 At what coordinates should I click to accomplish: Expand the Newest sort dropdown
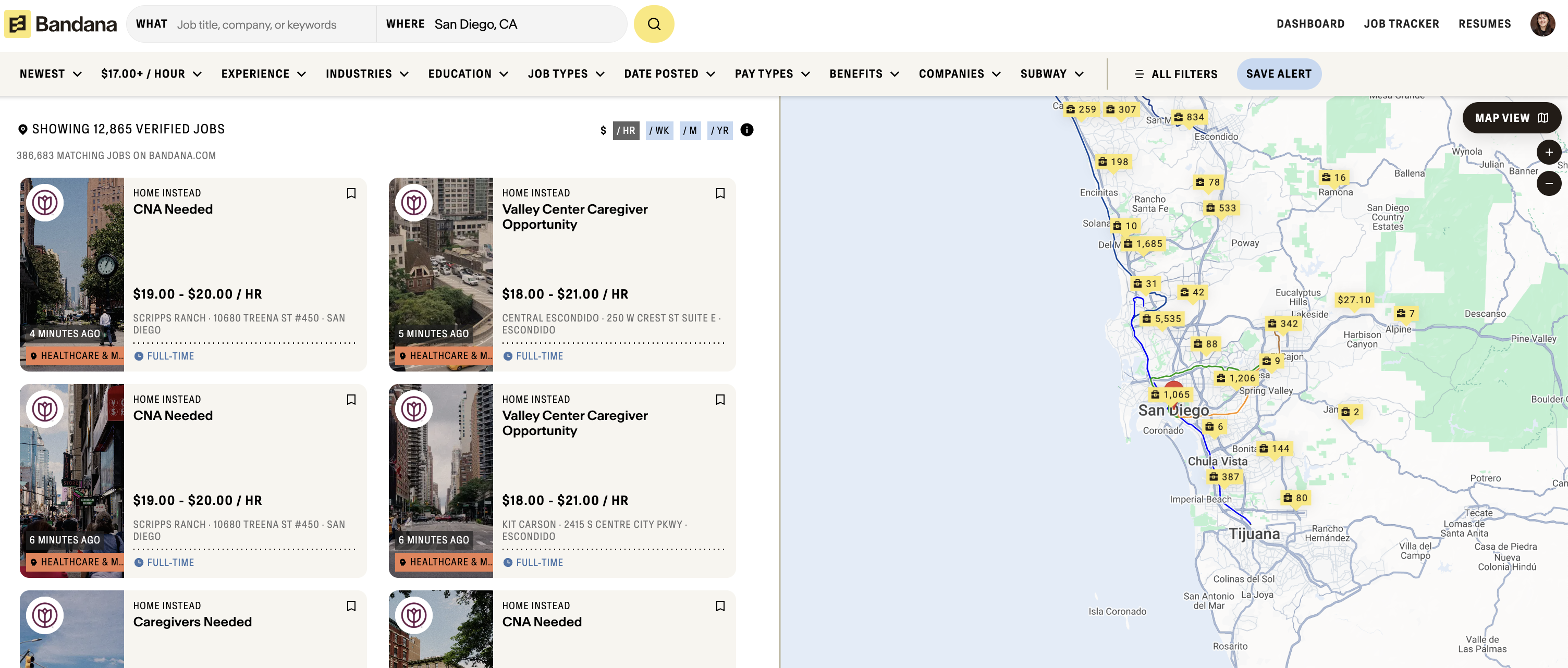(x=51, y=74)
